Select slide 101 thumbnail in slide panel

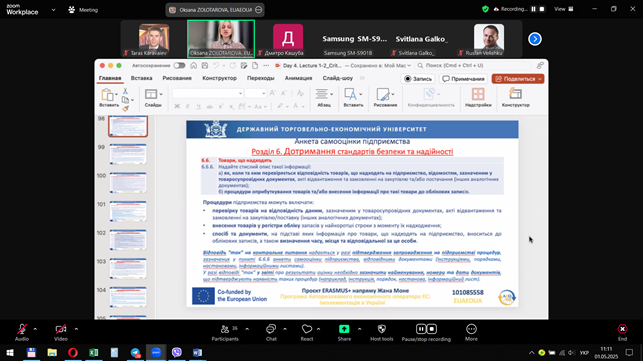coord(128,211)
